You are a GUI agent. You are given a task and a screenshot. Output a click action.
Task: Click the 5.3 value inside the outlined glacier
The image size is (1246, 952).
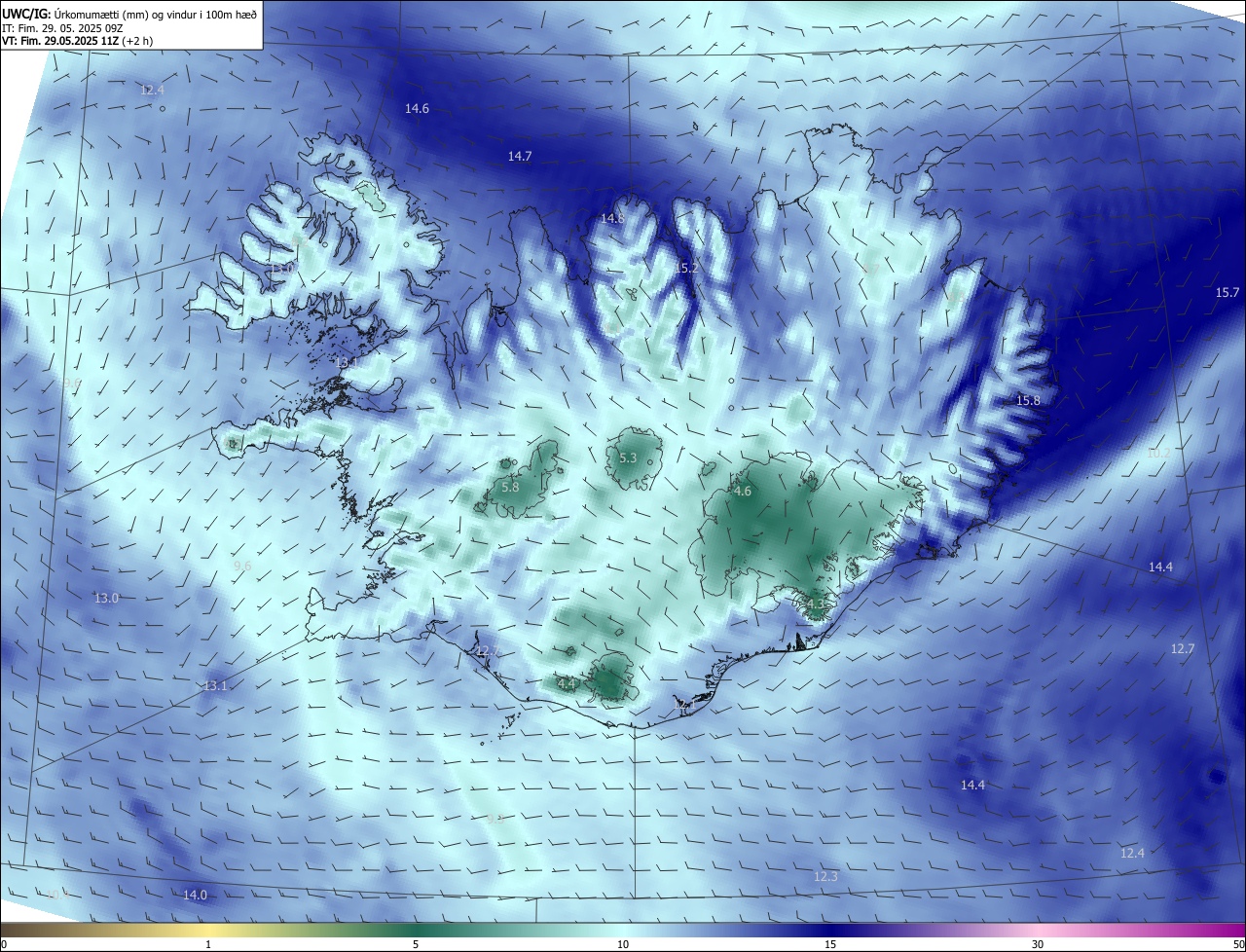tap(628, 458)
